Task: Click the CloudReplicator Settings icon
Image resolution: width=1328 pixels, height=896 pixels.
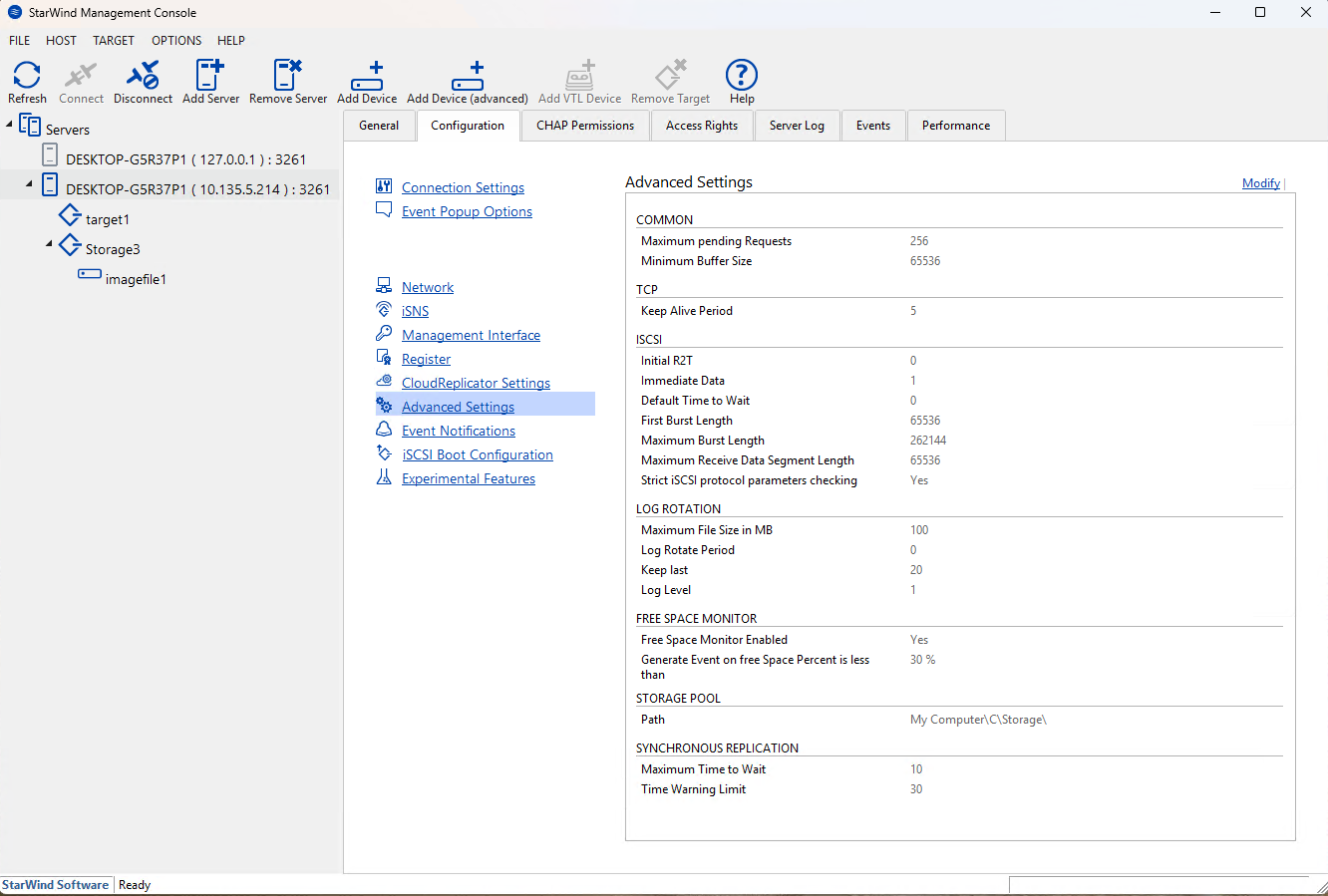Action: [384, 382]
